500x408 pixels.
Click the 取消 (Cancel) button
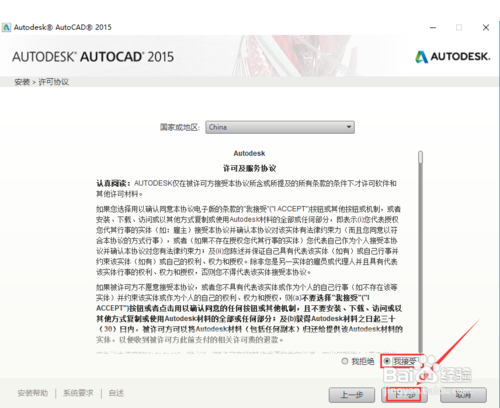pyautogui.click(x=463, y=395)
